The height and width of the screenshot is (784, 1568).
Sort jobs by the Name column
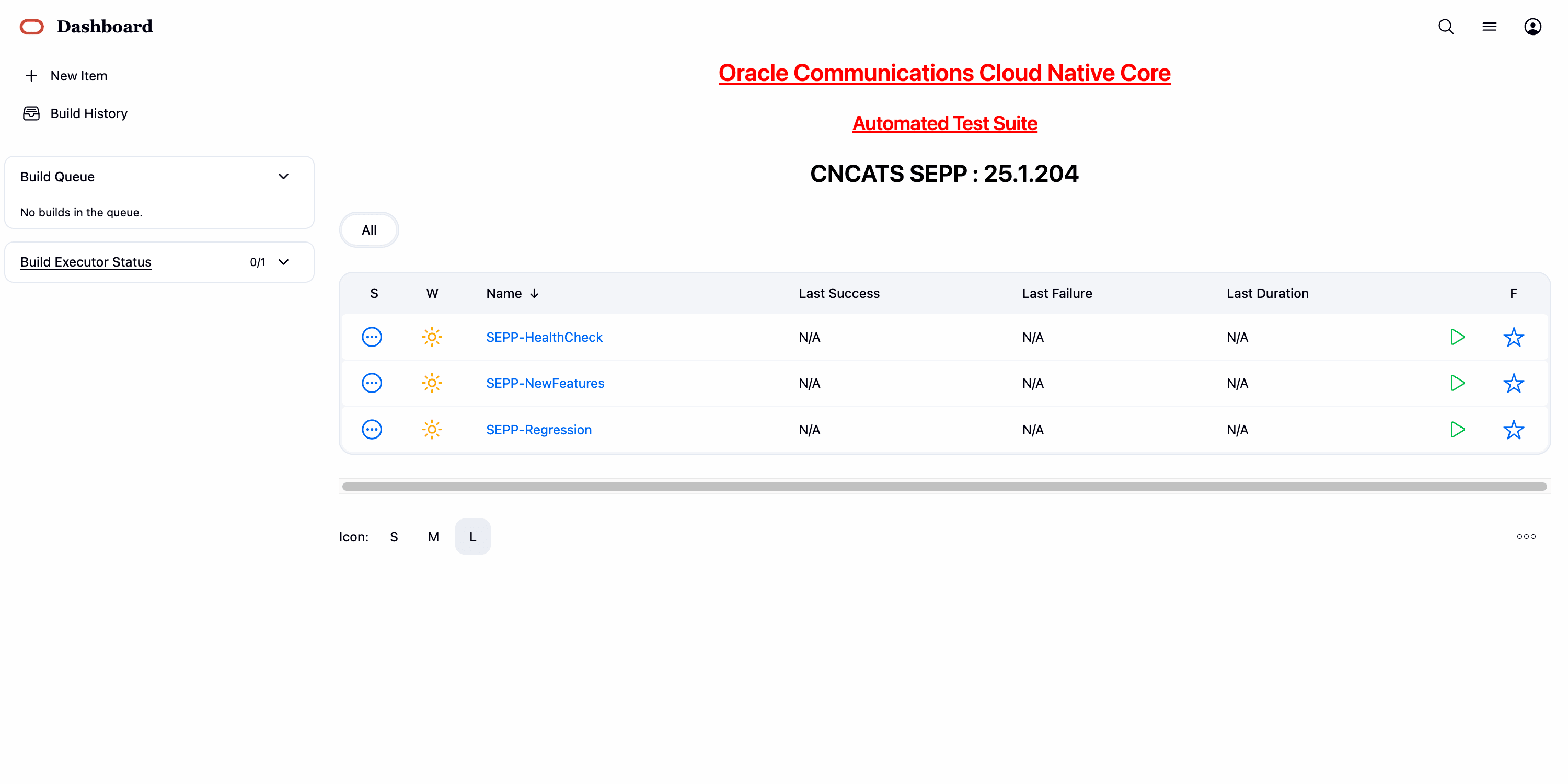[512, 293]
